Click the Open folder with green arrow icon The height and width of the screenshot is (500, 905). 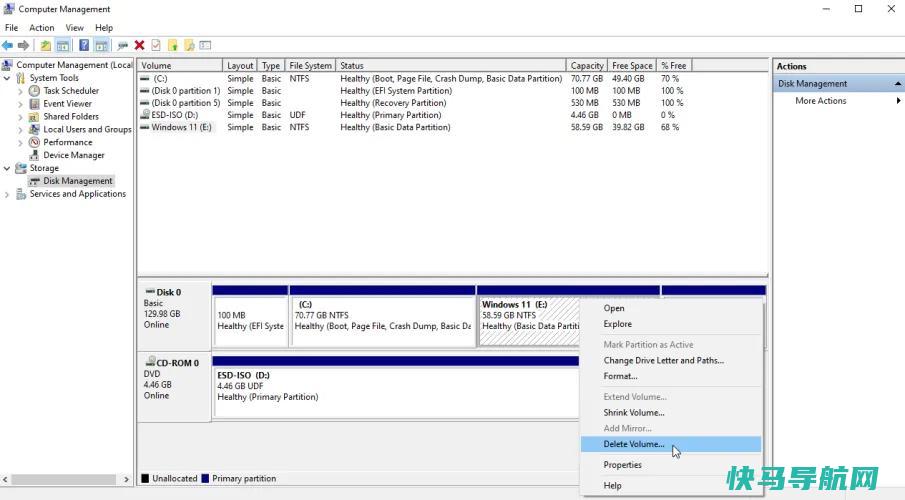(173, 45)
